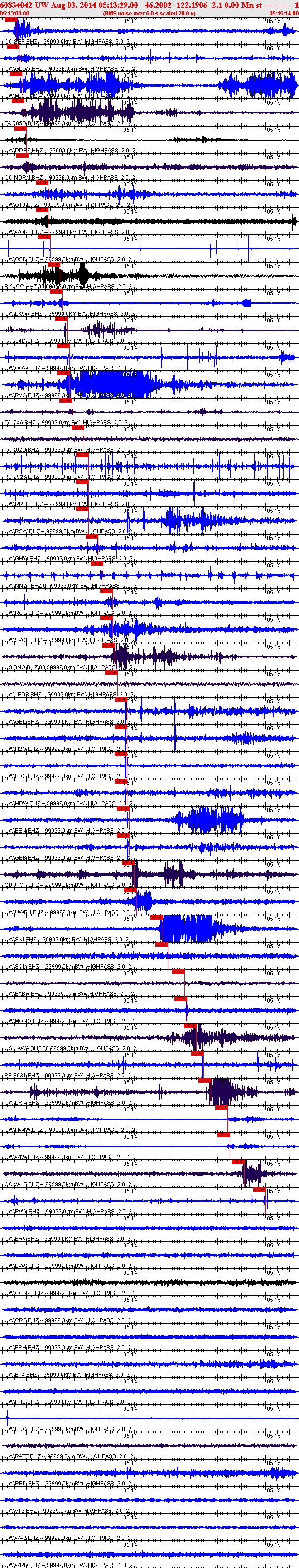Select the UW GLDO EHZ trace label
Viewport: 299px width, 1568px height.
click(70, 69)
